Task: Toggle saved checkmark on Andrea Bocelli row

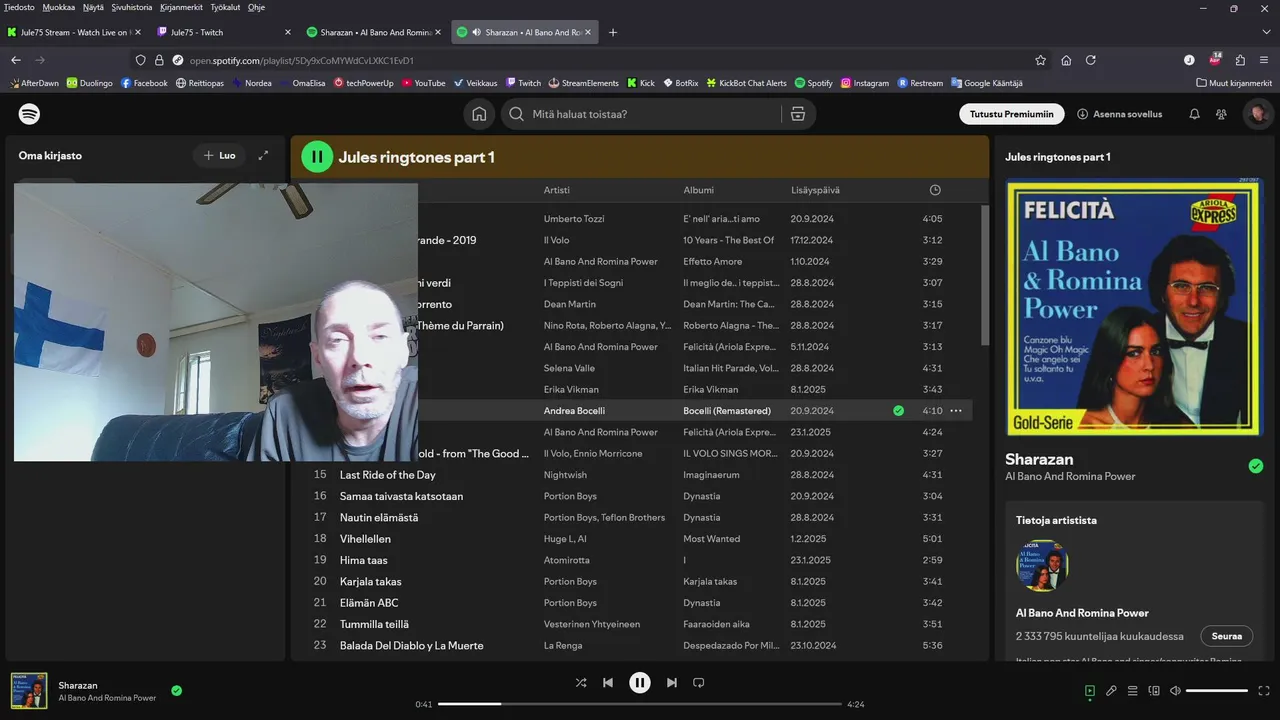Action: [x=898, y=411]
